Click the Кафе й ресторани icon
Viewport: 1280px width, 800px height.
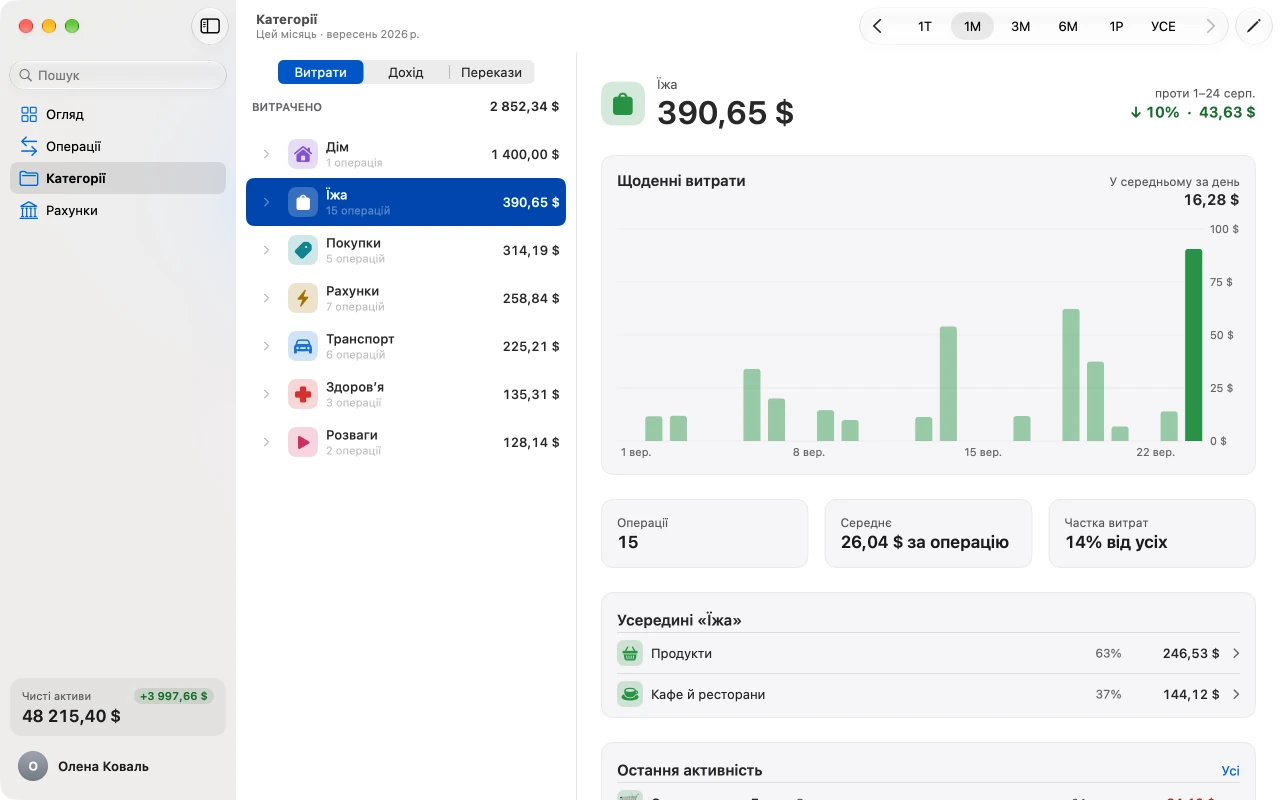(630, 694)
